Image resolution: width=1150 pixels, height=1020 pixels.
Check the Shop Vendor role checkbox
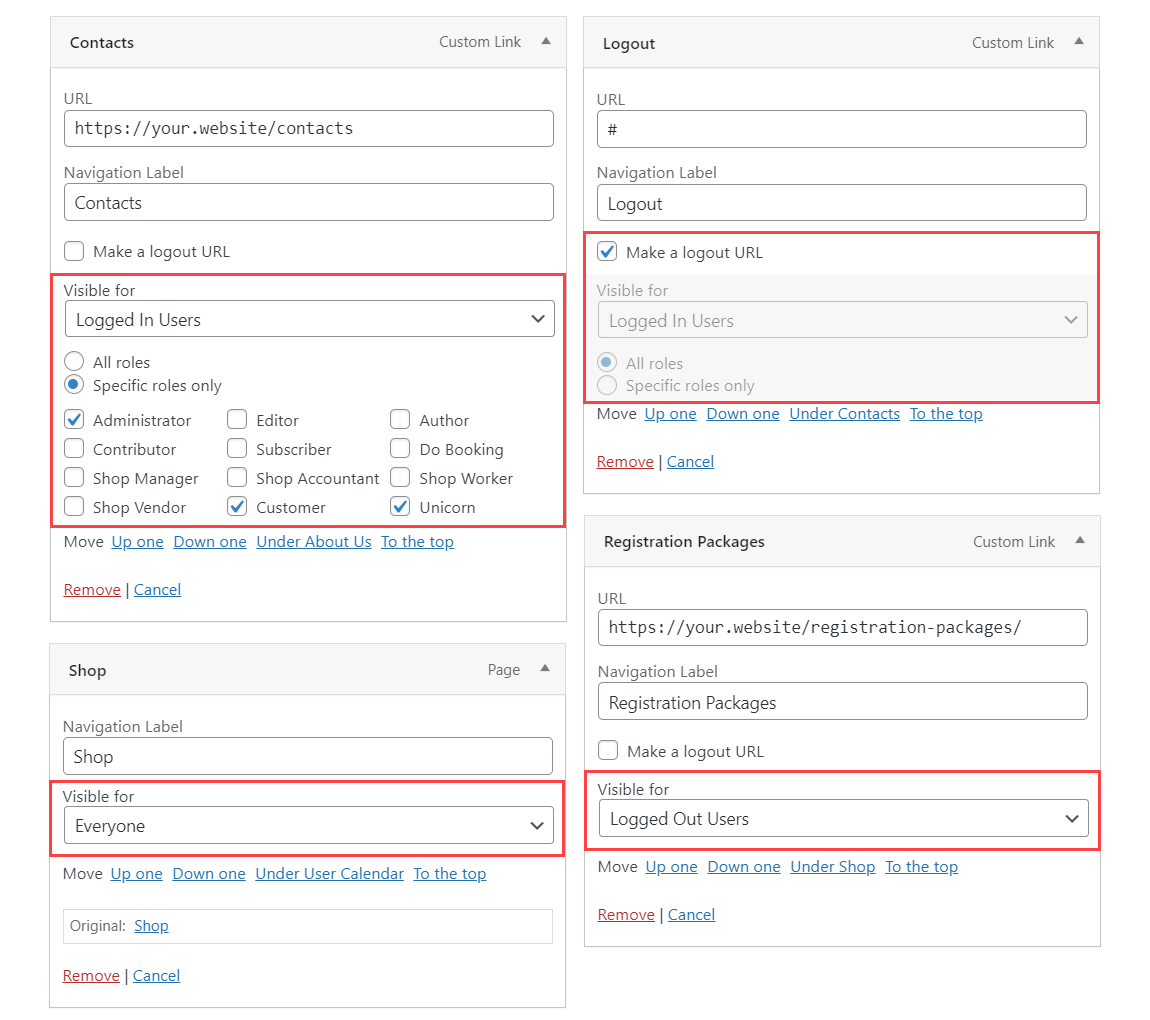pos(74,507)
